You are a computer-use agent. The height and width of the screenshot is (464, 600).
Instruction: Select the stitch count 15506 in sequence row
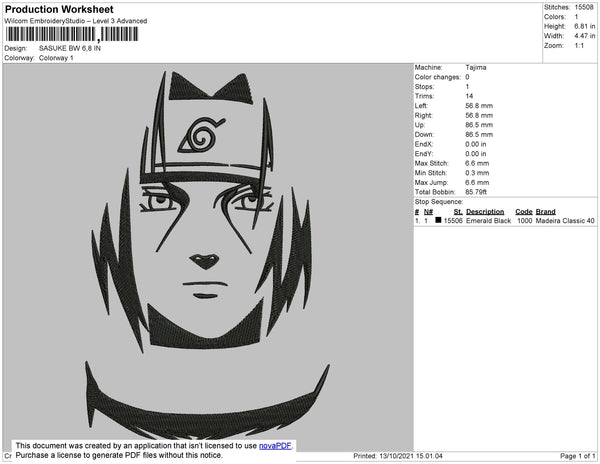click(x=453, y=221)
